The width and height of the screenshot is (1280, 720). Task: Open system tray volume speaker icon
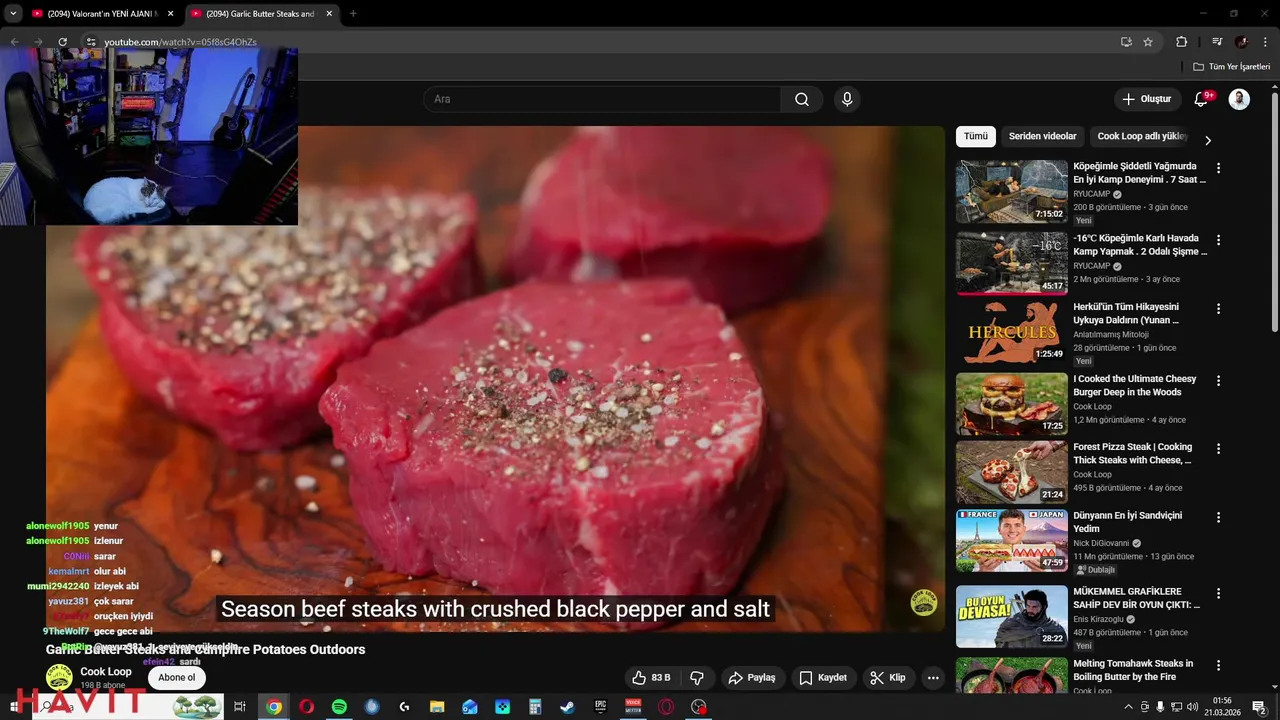pos(1192,707)
